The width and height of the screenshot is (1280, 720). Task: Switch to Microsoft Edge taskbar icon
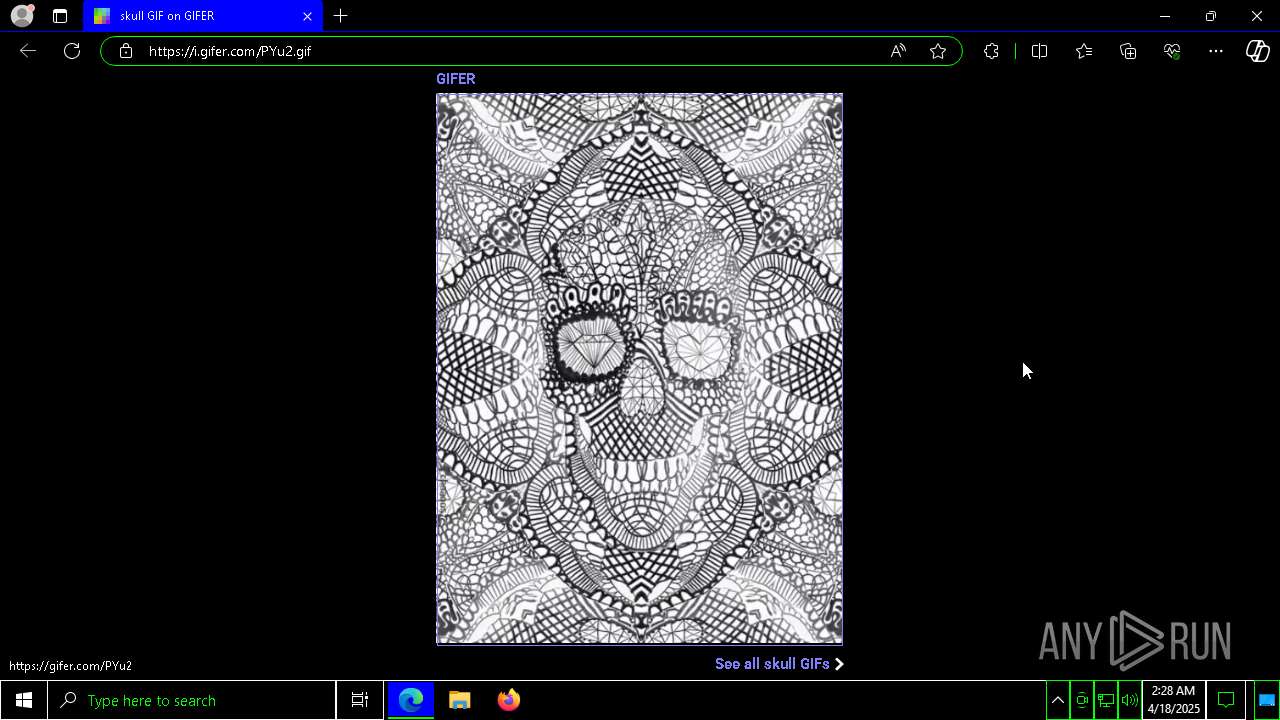pos(411,700)
